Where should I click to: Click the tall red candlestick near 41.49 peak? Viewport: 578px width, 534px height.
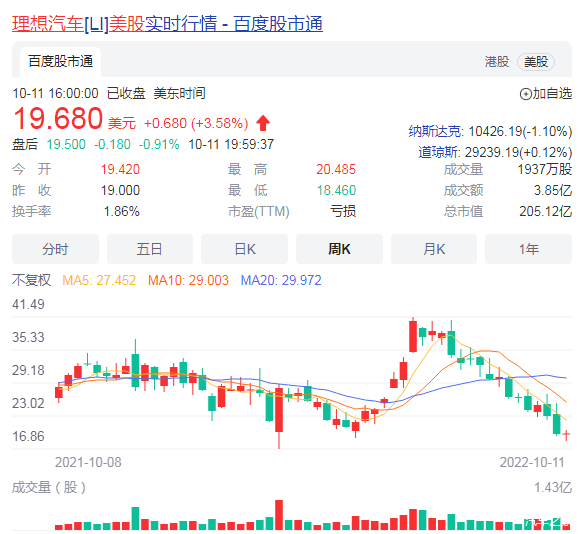pyautogui.click(x=413, y=335)
